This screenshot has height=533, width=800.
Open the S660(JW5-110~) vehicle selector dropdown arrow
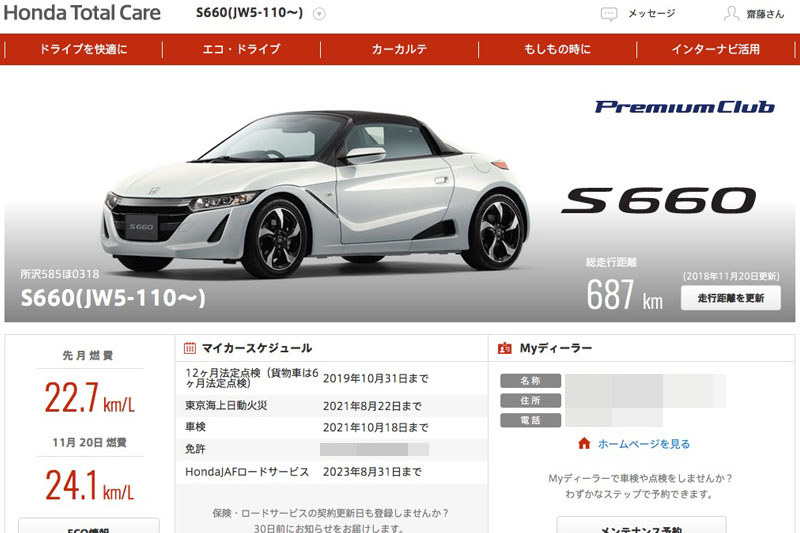319,14
